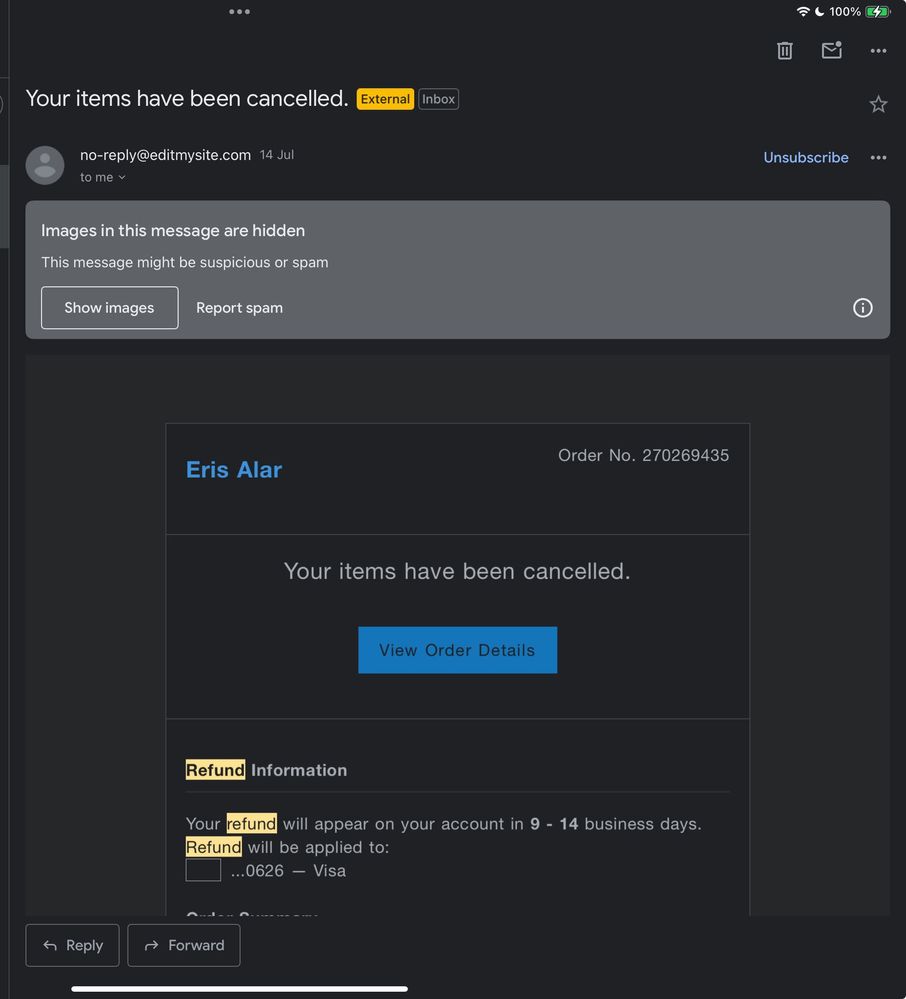Click the Unsubscribe link

[x=806, y=158]
